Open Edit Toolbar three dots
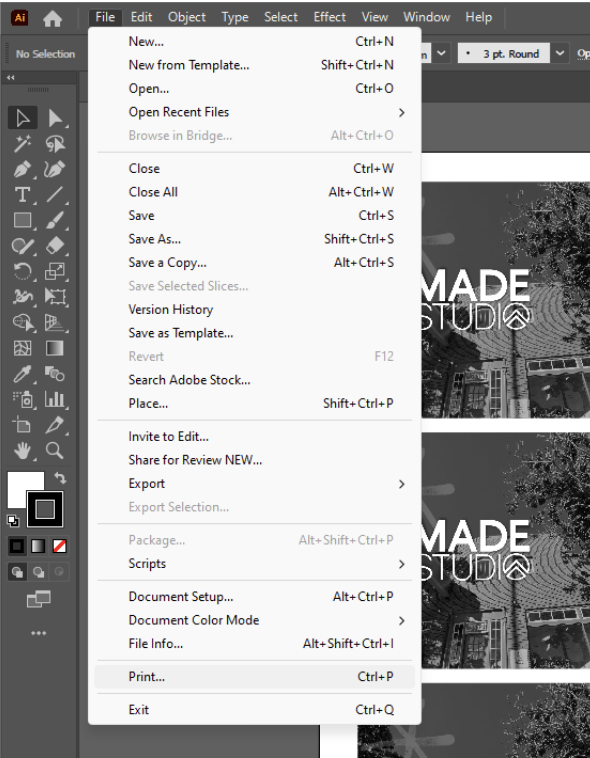Image resolution: width=590 pixels, height=758 pixels. (39, 633)
